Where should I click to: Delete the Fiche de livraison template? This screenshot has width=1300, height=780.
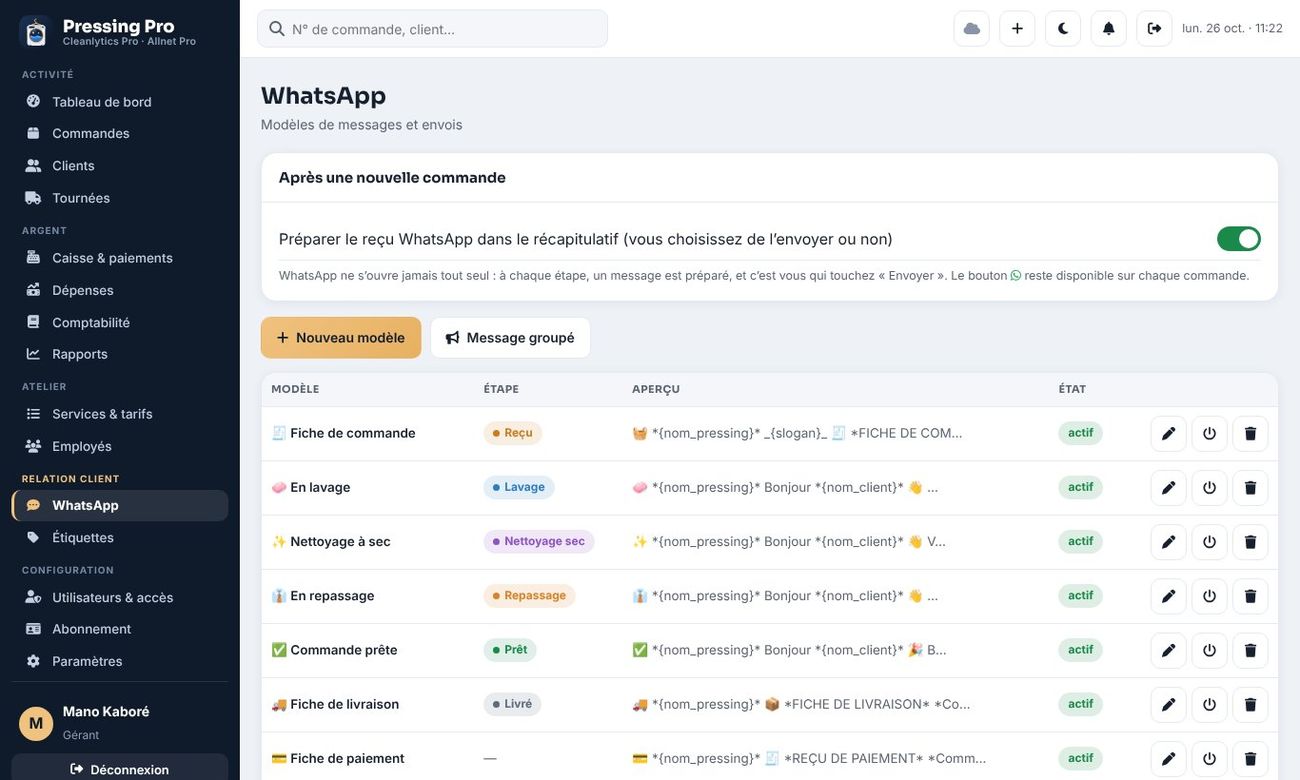pyautogui.click(x=1250, y=704)
